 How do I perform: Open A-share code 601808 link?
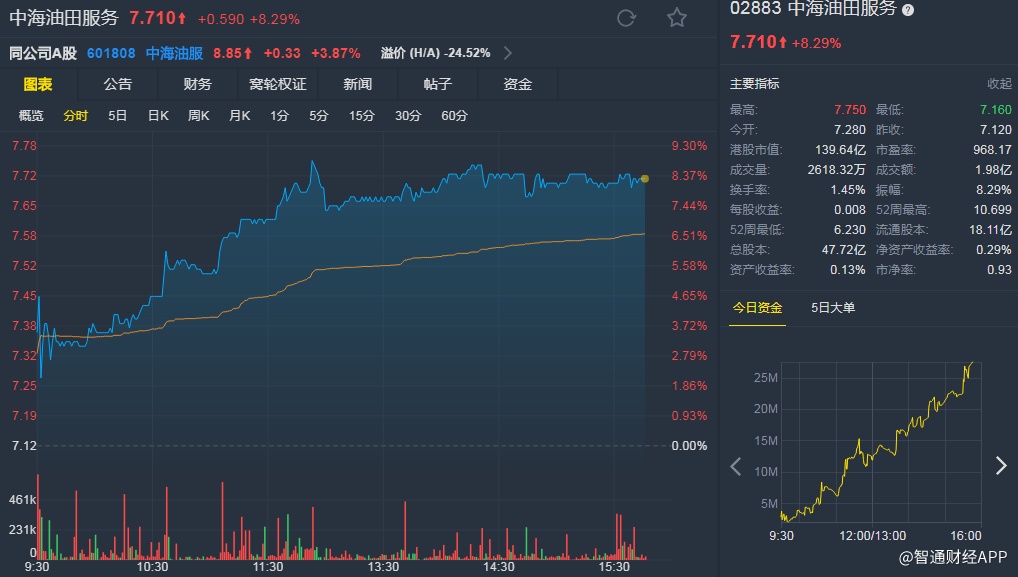coord(111,53)
